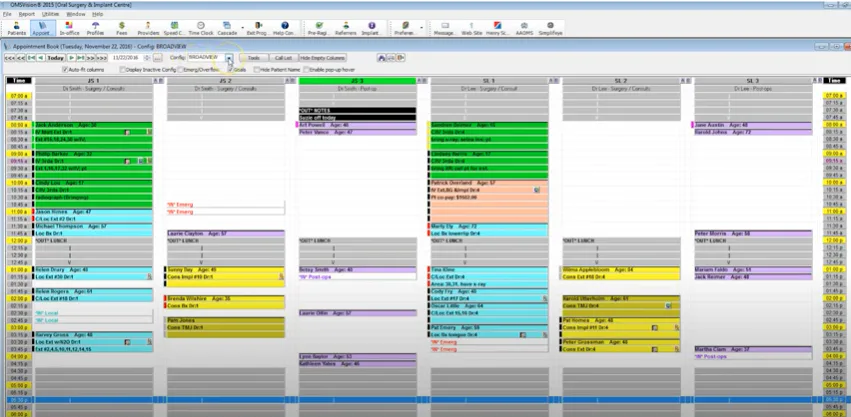The height and width of the screenshot is (417, 851).
Task: Click Sizzle off today black note
Action: click(x=357, y=117)
